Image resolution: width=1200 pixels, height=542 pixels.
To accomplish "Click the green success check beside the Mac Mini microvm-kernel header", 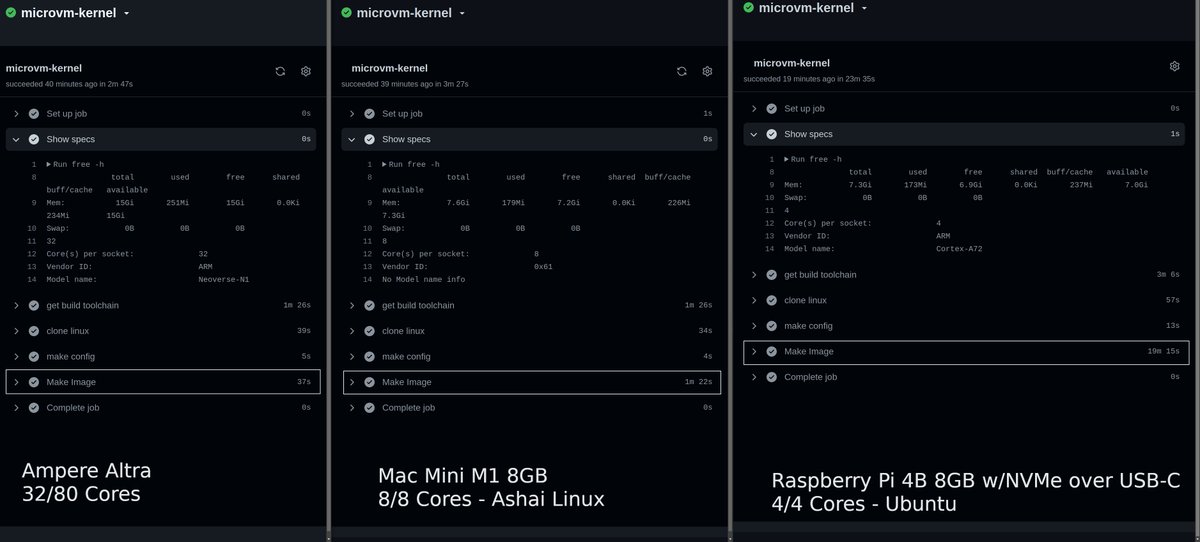I will pos(347,13).
